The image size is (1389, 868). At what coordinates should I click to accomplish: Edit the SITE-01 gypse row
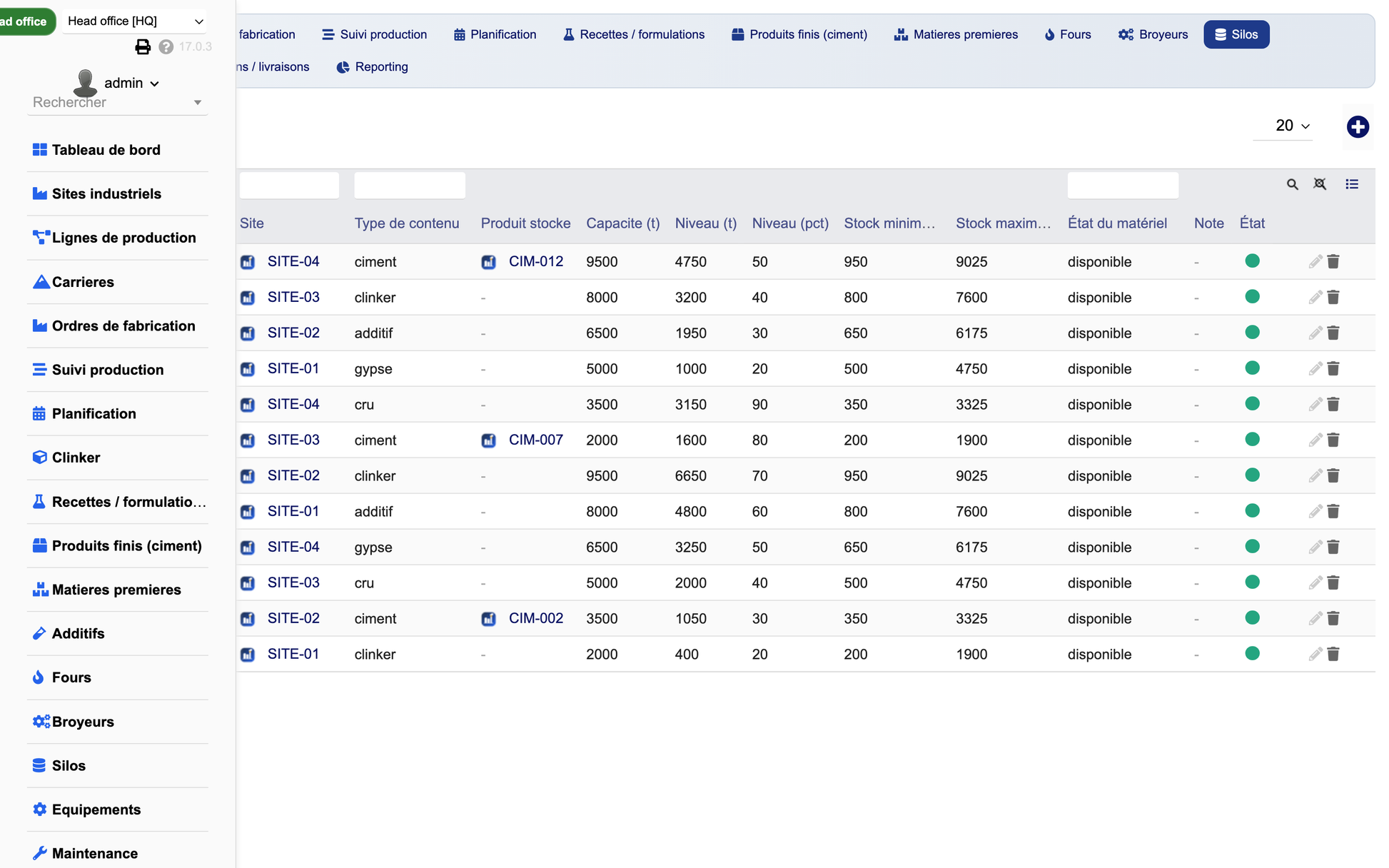[x=1315, y=368]
